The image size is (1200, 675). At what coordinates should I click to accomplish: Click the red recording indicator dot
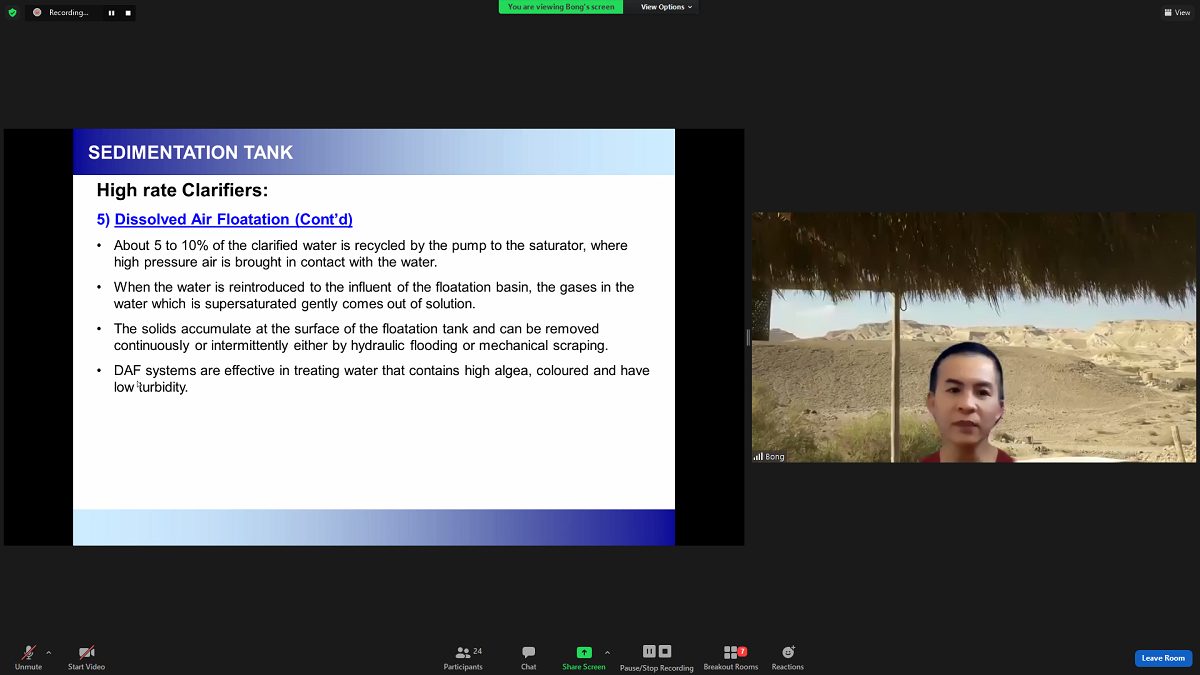[x=37, y=13]
